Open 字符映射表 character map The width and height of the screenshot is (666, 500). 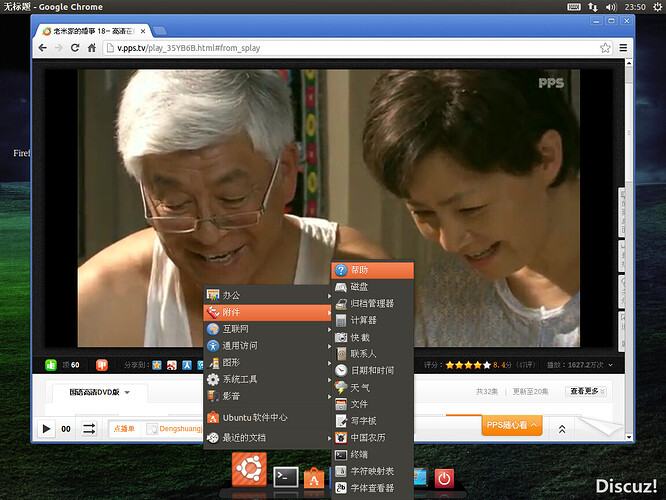coord(373,471)
